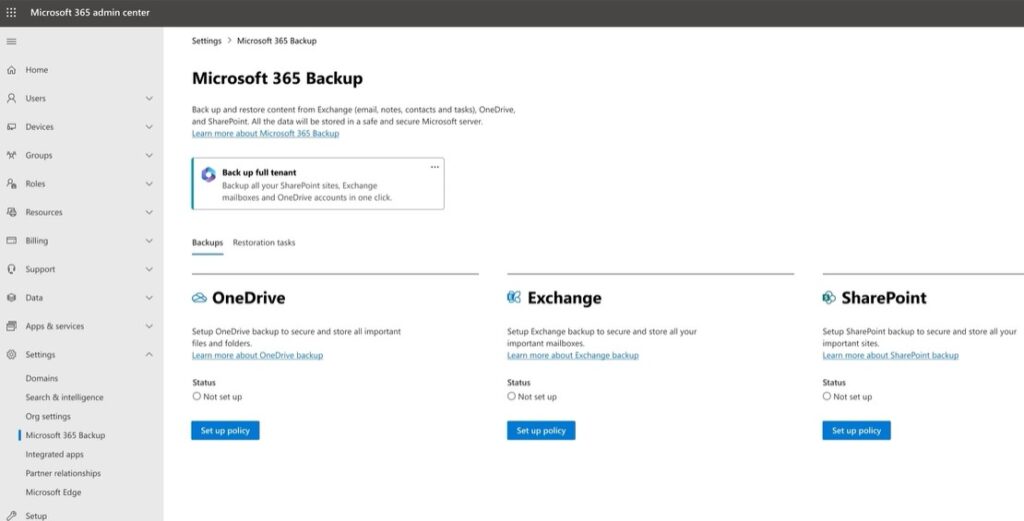The image size is (1024, 521).
Task: Select SharePoint Not set up status radio
Action: [827, 396]
